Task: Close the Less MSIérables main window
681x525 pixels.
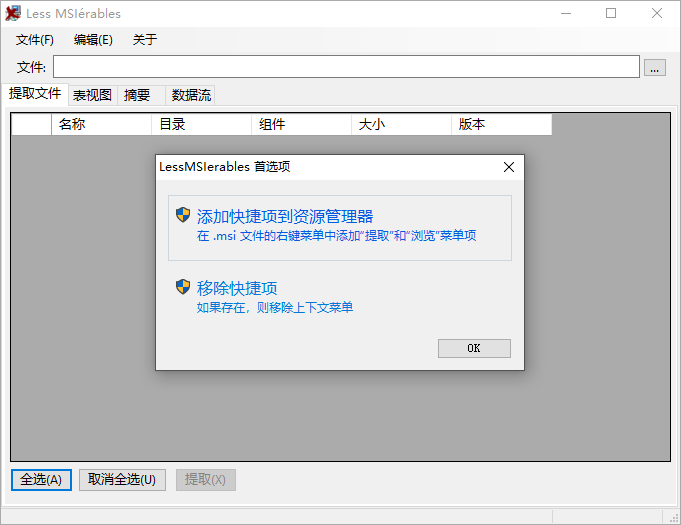Action: coord(657,13)
